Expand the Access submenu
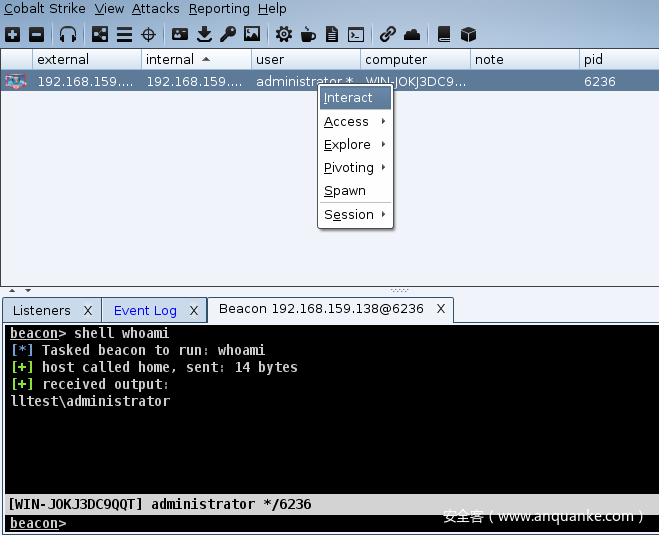The height and width of the screenshot is (535, 659). tap(355, 121)
